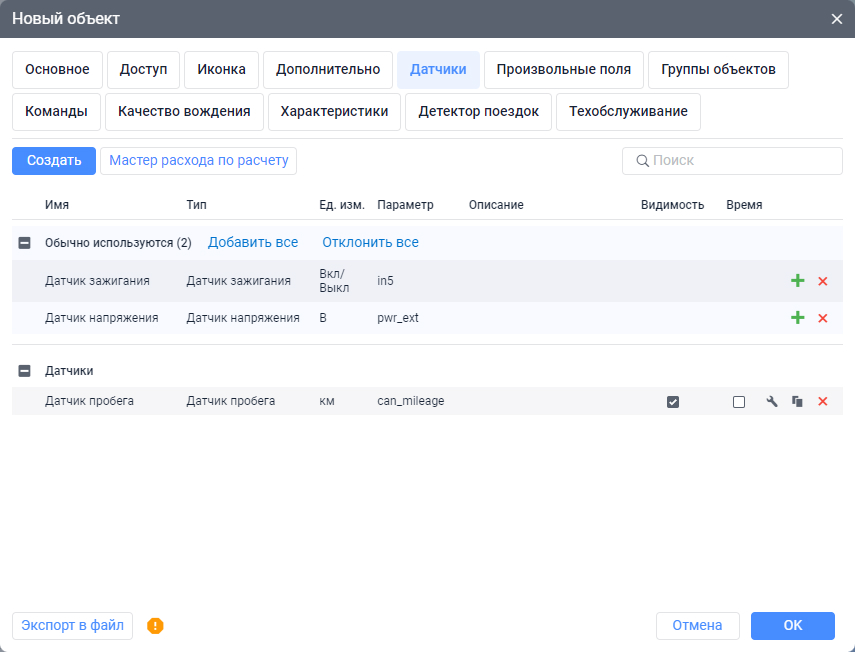The height and width of the screenshot is (652, 855).
Task: Delete the mileage sensor with red X
Action: (823, 402)
